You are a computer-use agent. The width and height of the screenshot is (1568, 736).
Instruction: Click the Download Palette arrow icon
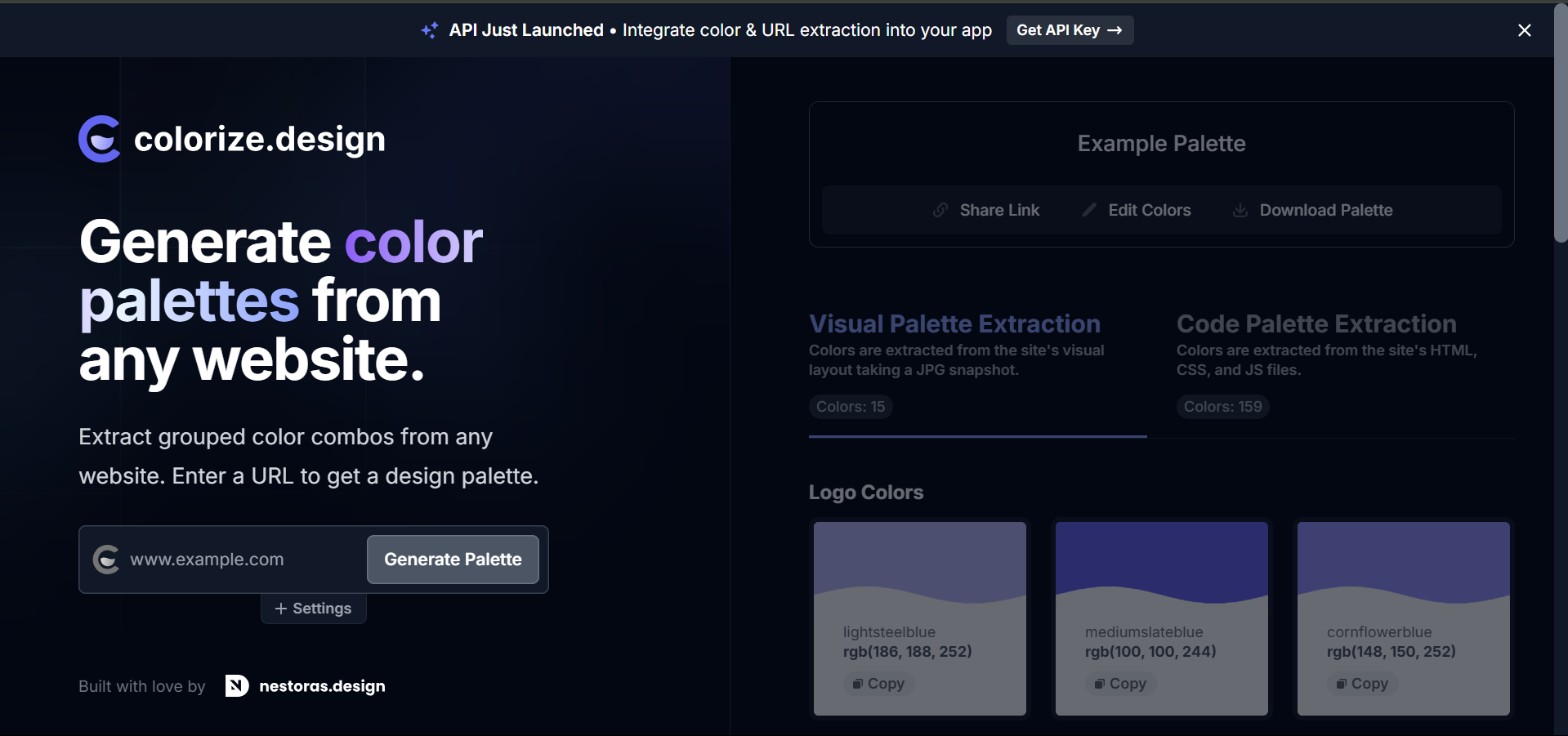(x=1240, y=210)
